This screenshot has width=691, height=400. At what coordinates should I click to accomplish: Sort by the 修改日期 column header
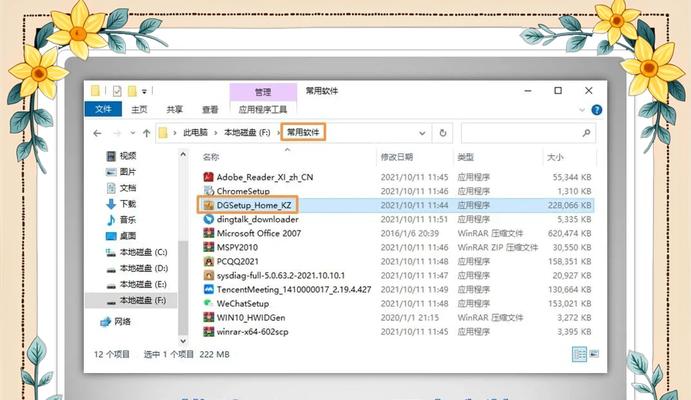pos(397,157)
